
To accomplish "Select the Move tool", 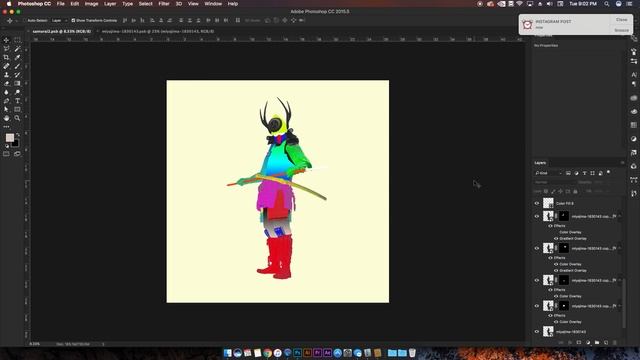I will [x=6, y=40].
